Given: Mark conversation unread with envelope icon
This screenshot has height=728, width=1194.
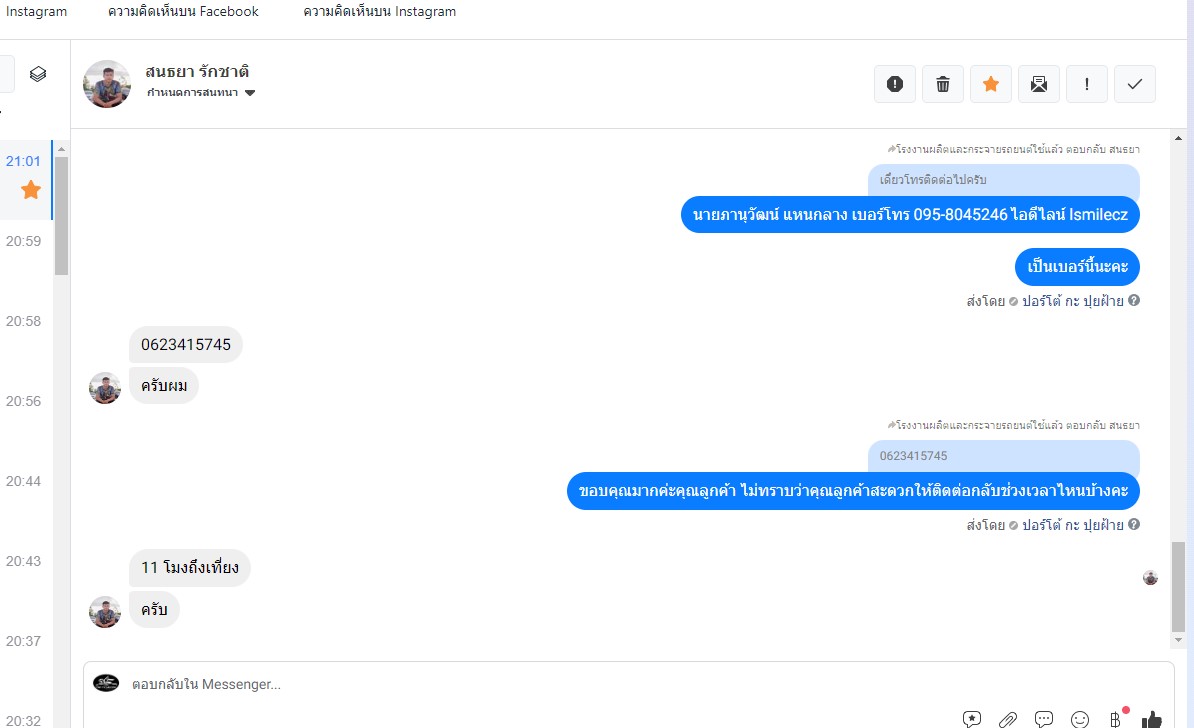Looking at the screenshot, I should (x=1039, y=84).
